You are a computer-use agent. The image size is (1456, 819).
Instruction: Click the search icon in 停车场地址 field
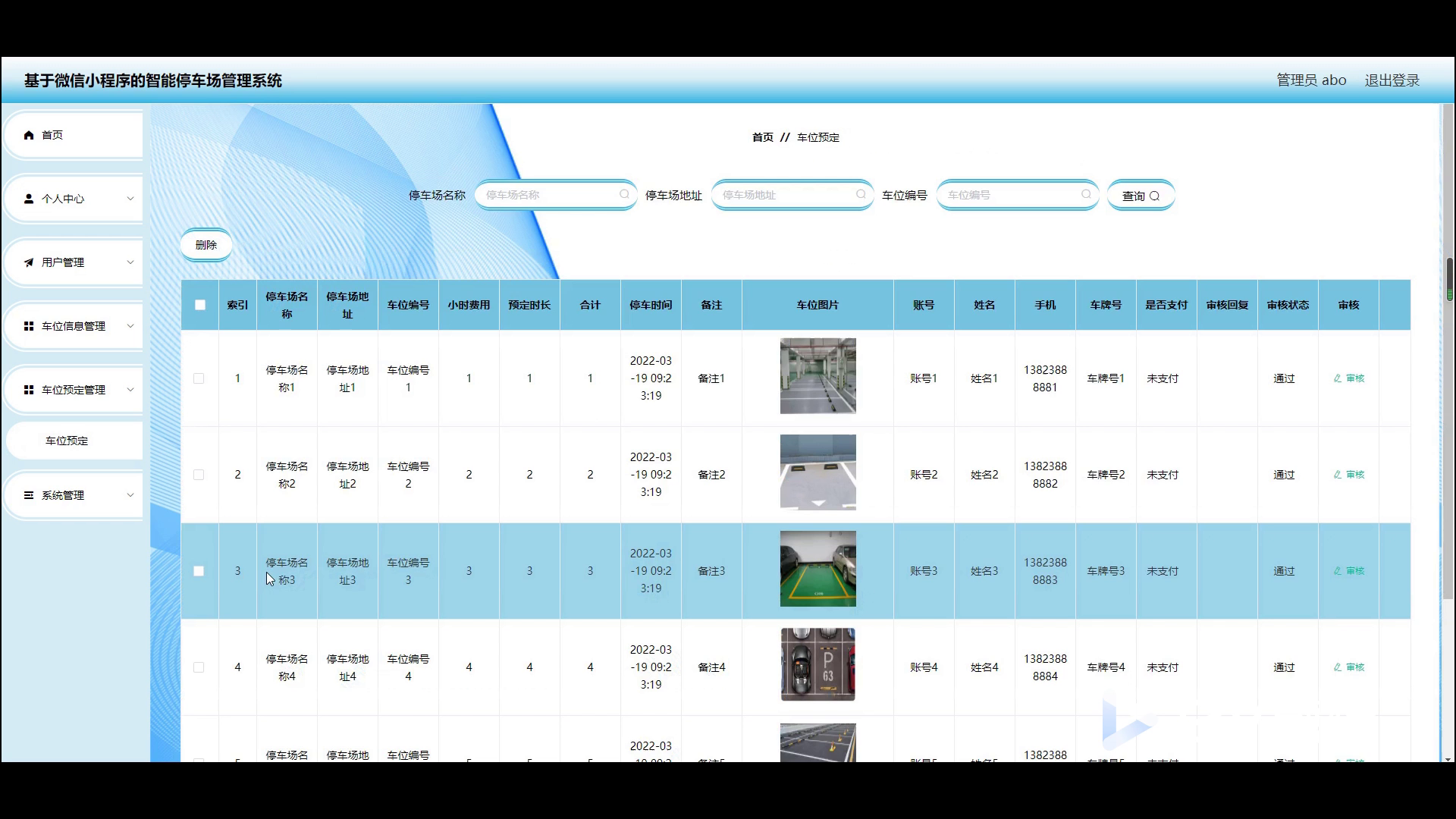pos(861,195)
